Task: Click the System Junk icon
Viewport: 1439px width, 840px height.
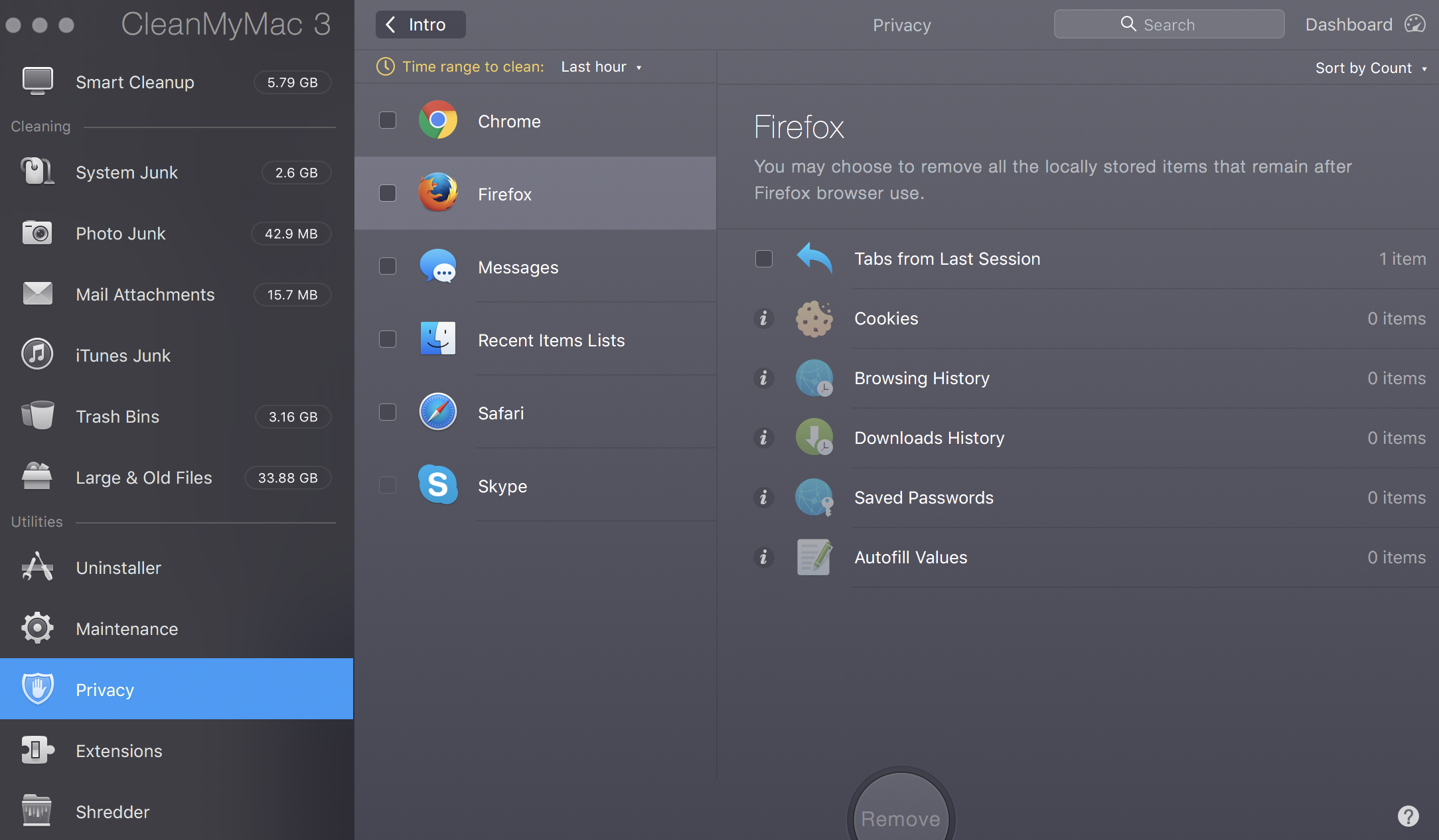Action: coord(38,172)
